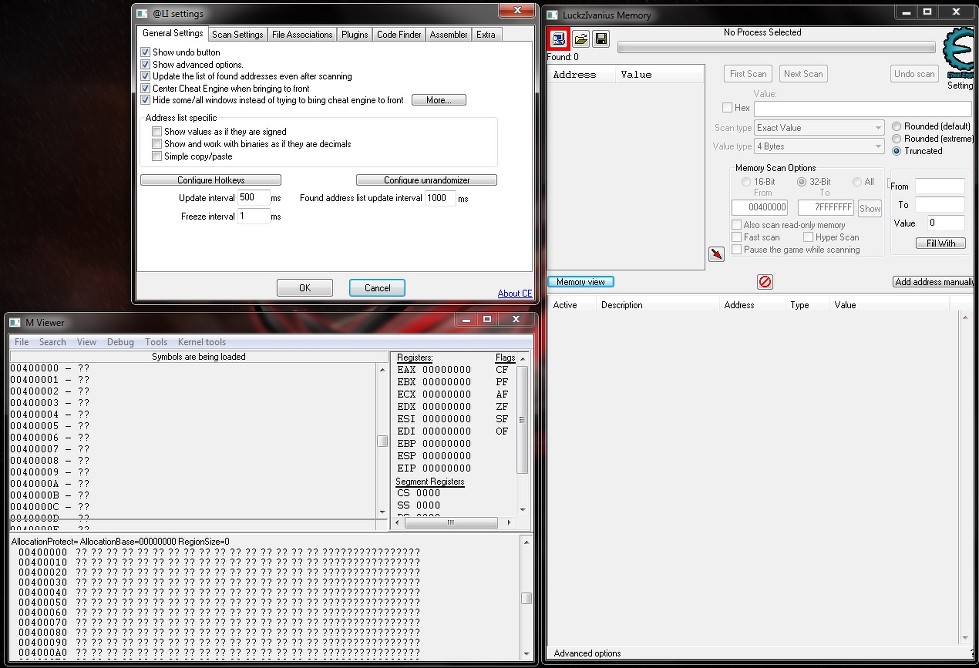The image size is (979, 668).
Task: Open the Search menu in M Viewer
Action: pos(52,341)
